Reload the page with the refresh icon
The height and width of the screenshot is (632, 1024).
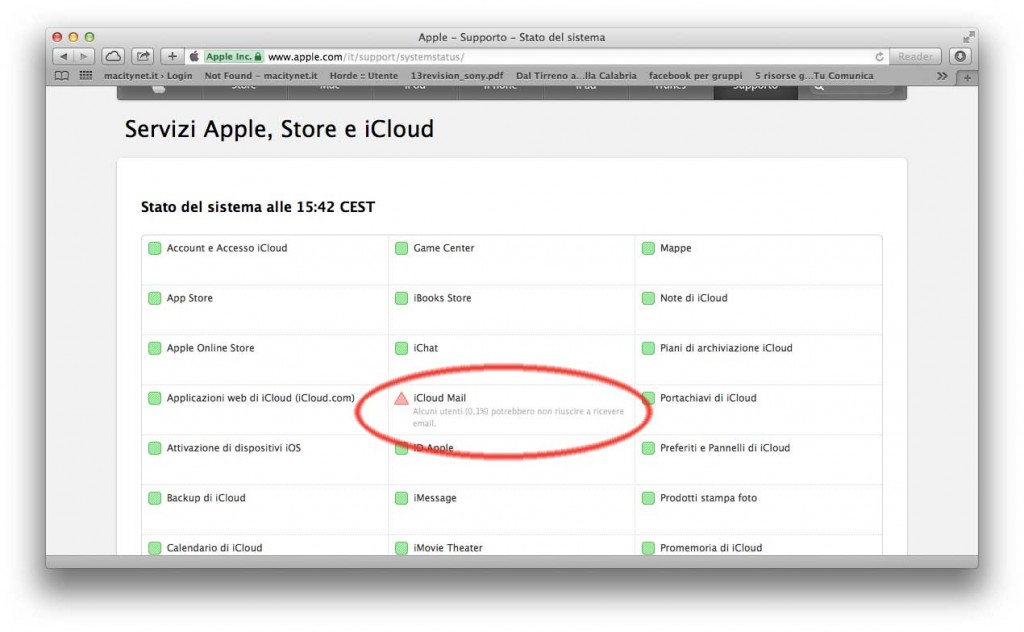(x=878, y=57)
